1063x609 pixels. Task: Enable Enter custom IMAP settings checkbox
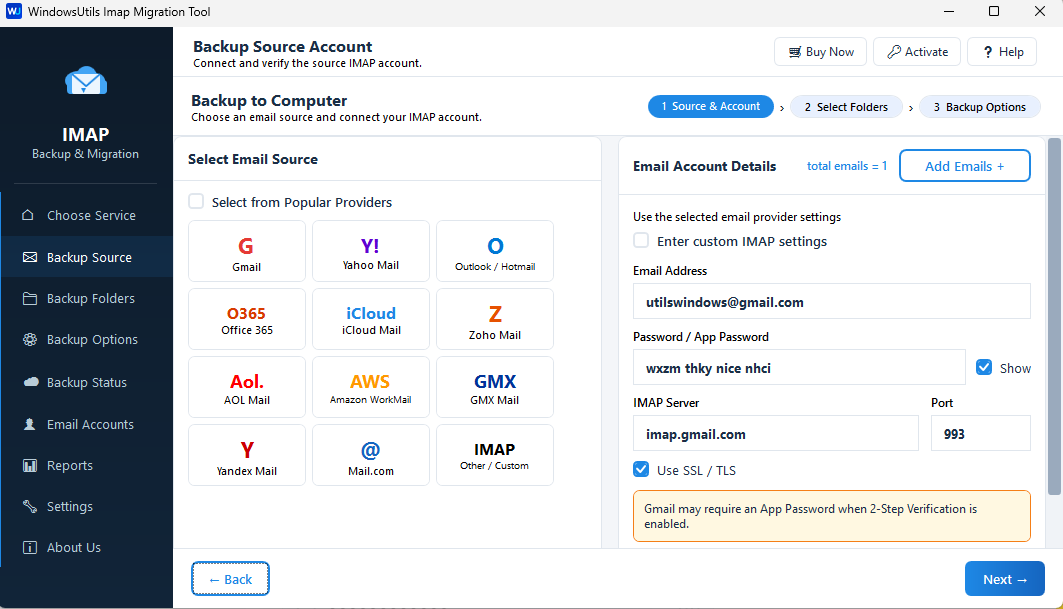[641, 241]
